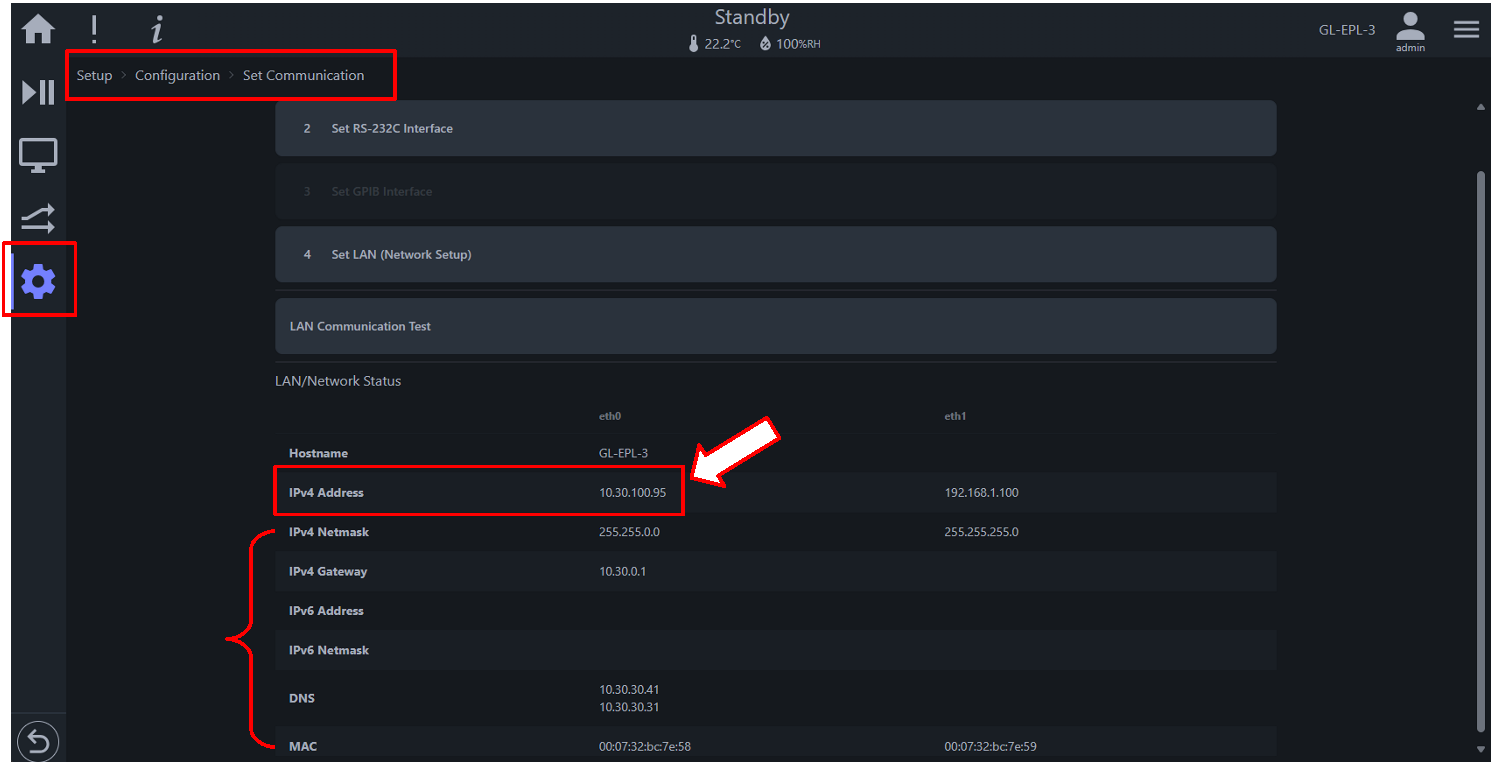This screenshot has width=1493, height=763.
Task: Click the Standby status title
Action: click(x=752, y=17)
